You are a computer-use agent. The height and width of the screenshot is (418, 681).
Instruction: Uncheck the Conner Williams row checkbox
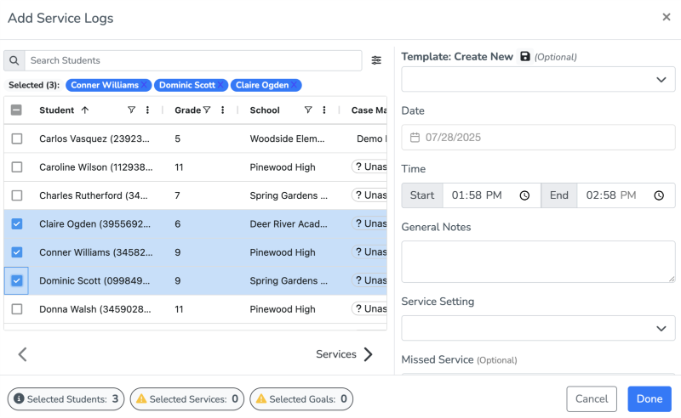pos(17,252)
